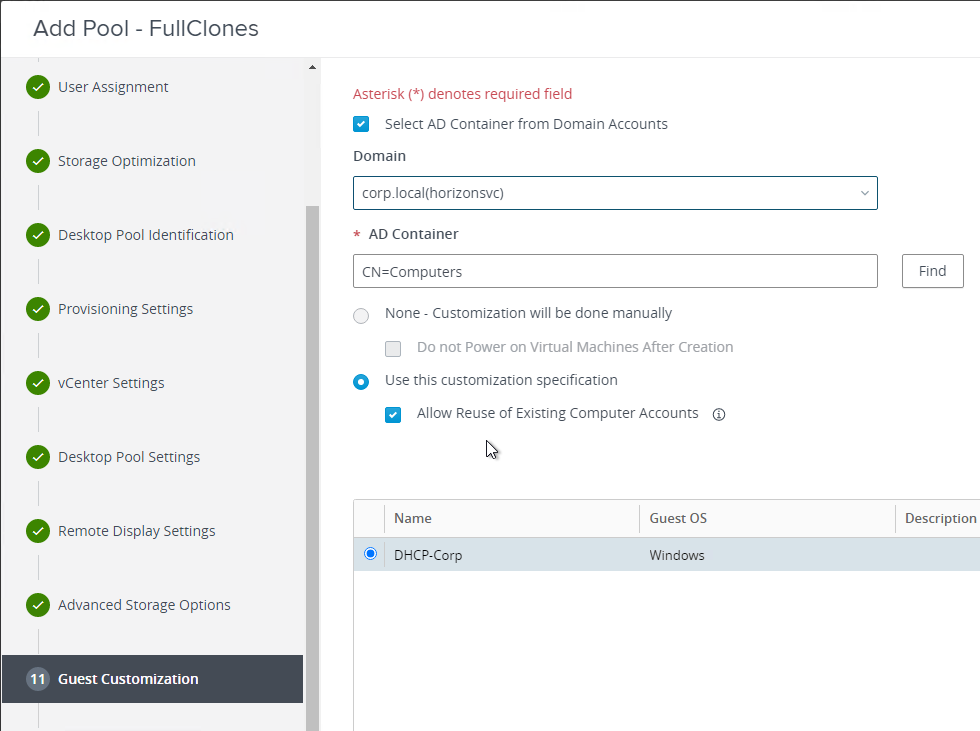Screen dimensions: 980x731
Task: Click the Desktop Pool Identification checkmark icon
Action: coord(38,235)
